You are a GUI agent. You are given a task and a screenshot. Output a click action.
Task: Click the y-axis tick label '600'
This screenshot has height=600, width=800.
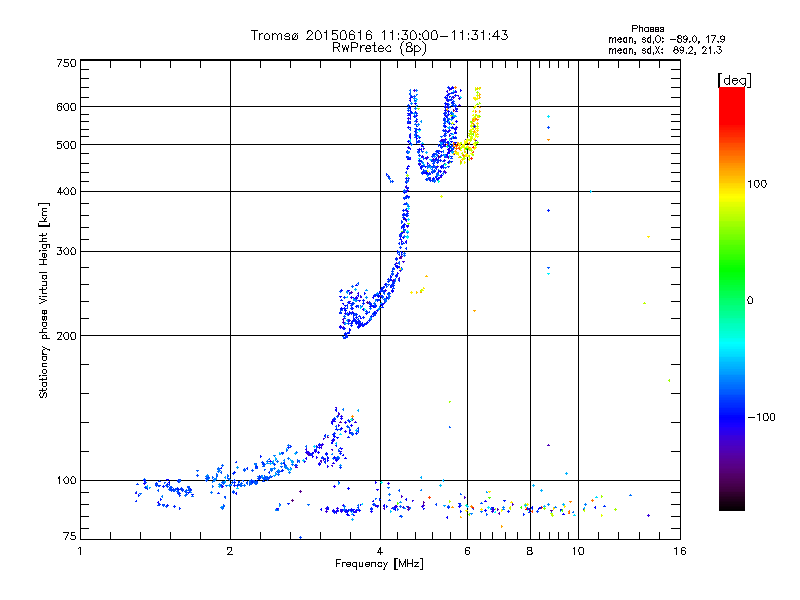66,107
